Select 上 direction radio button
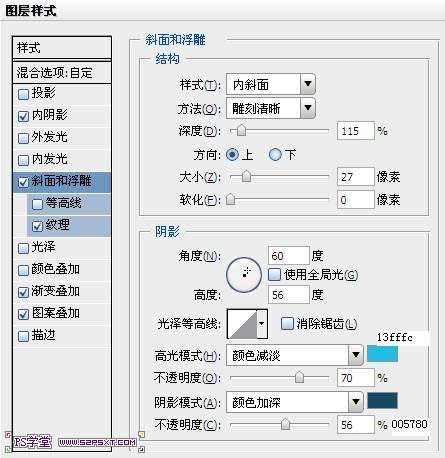The height and width of the screenshot is (458, 445). (233, 155)
